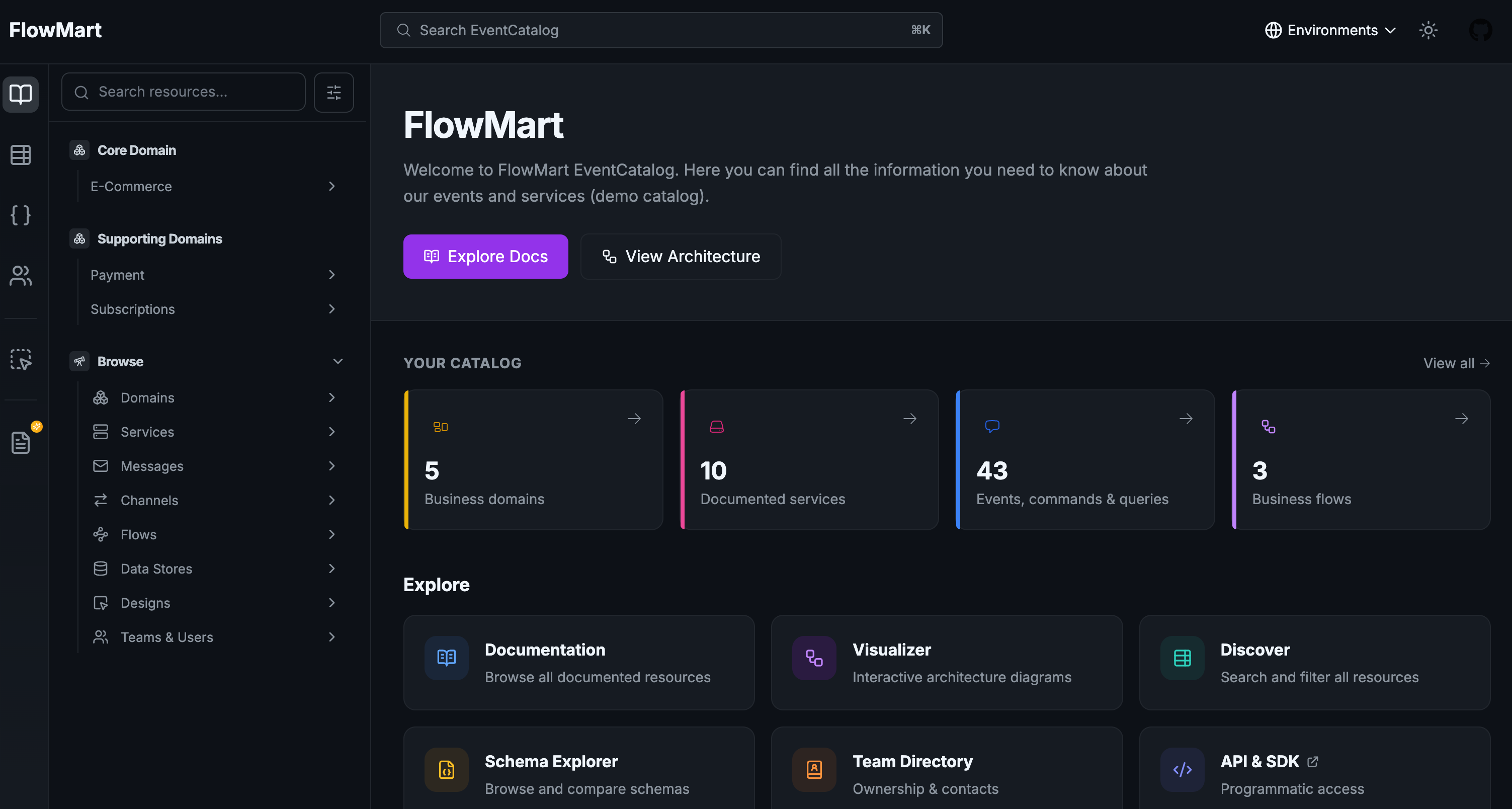The image size is (1512, 809).
Task: Open resource filter settings beside the search box
Action: (333, 92)
